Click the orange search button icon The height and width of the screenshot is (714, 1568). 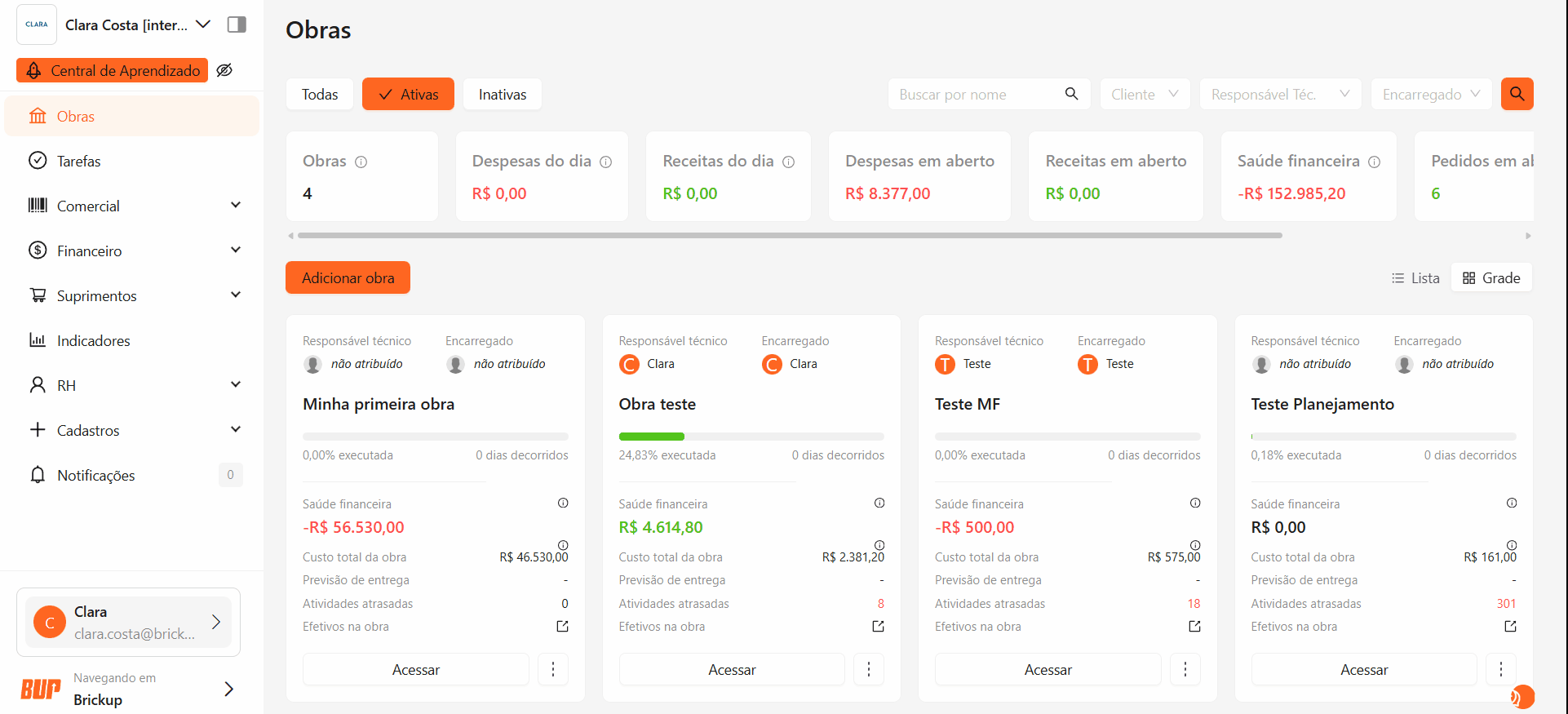pyautogui.click(x=1517, y=94)
